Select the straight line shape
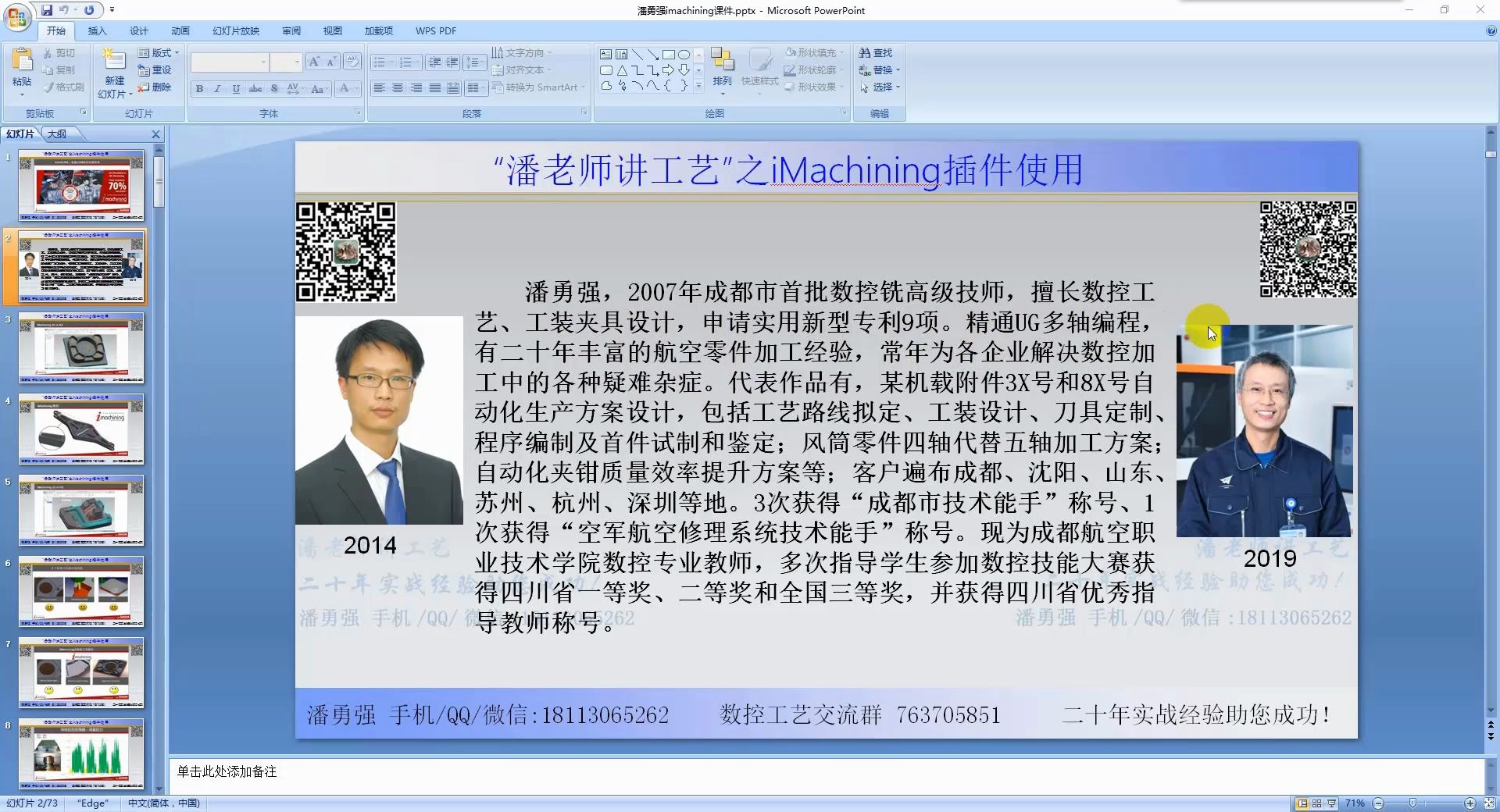 click(x=637, y=54)
